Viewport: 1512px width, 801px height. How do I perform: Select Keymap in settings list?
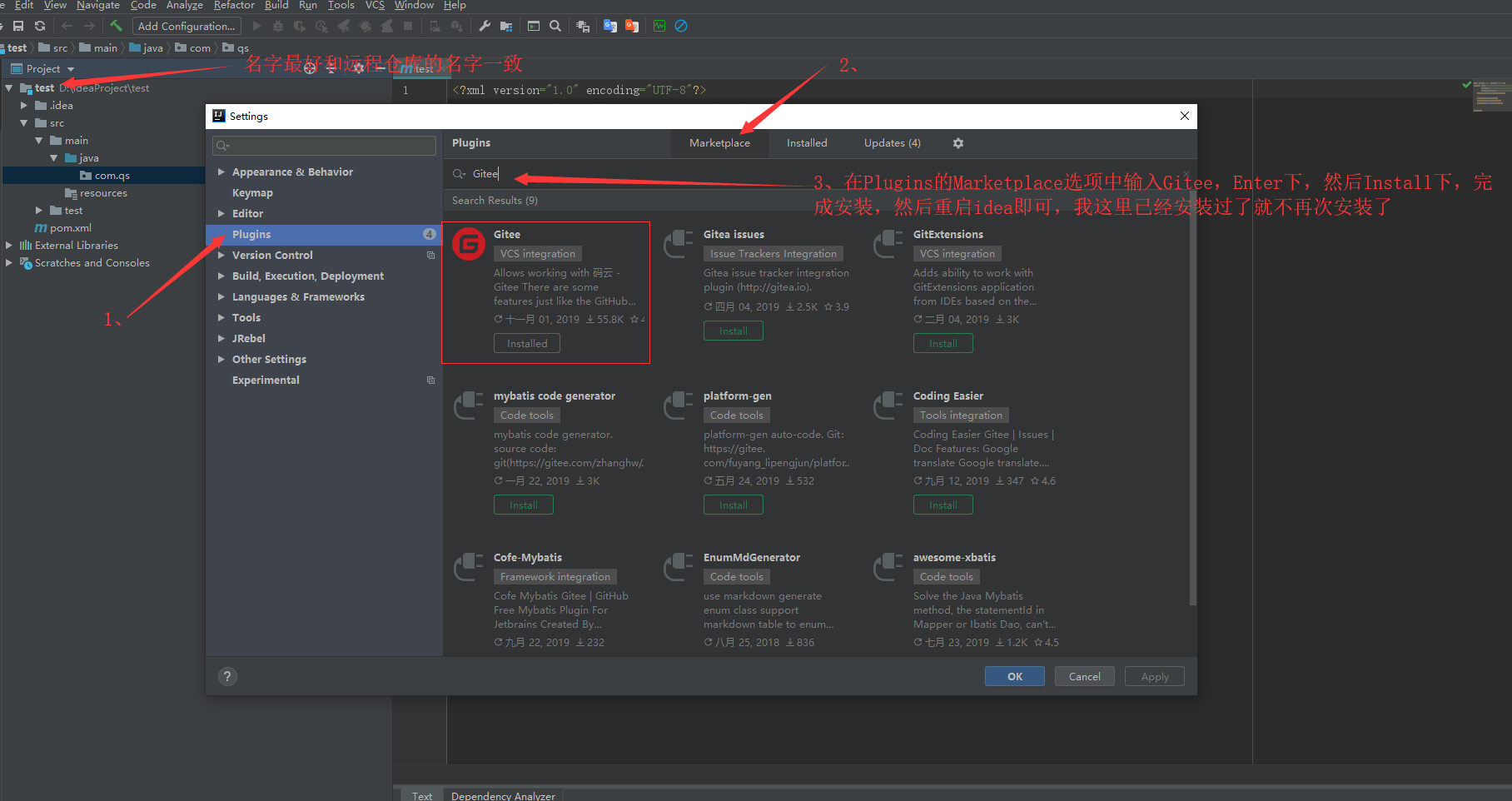click(252, 192)
